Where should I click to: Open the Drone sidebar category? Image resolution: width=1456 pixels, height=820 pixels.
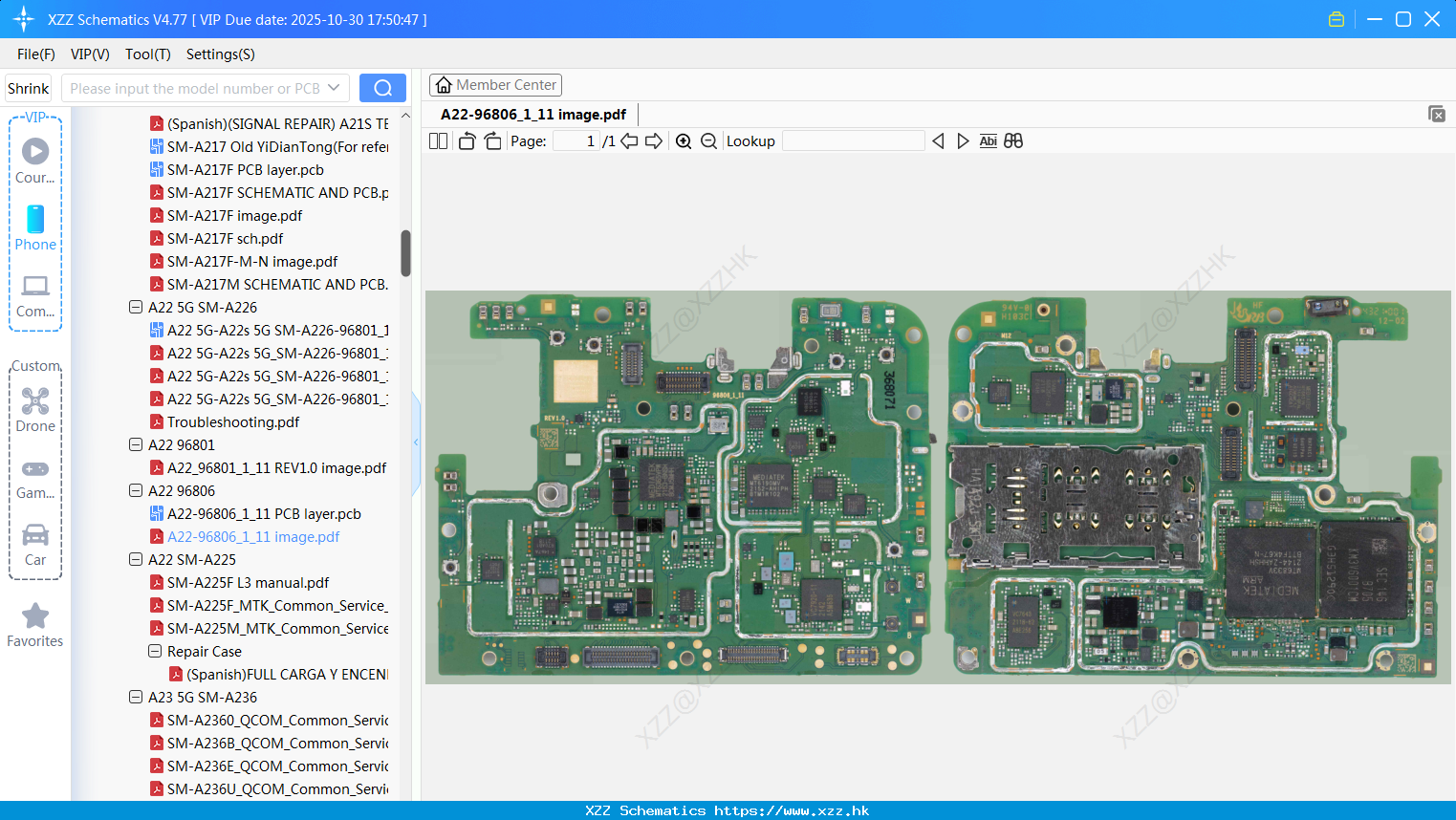[x=35, y=409]
